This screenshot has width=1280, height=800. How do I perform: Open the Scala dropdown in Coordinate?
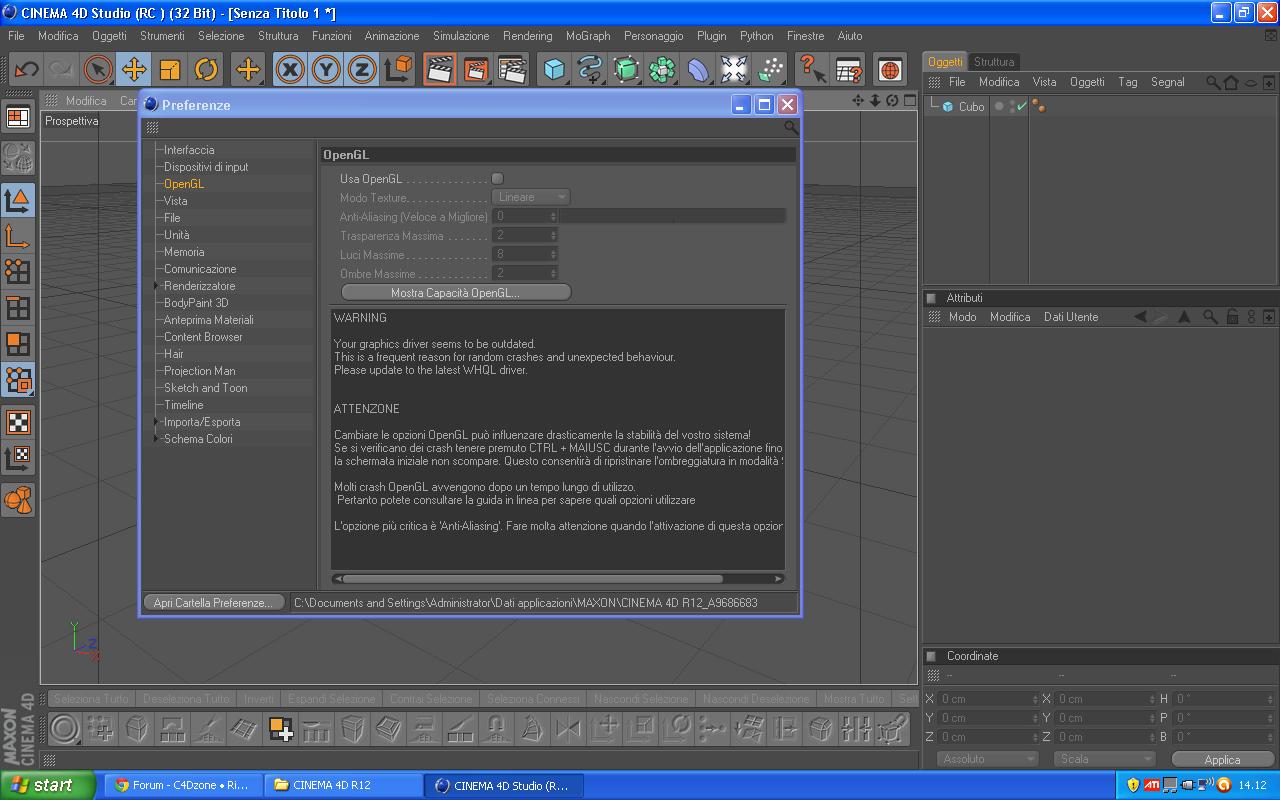[1104, 759]
